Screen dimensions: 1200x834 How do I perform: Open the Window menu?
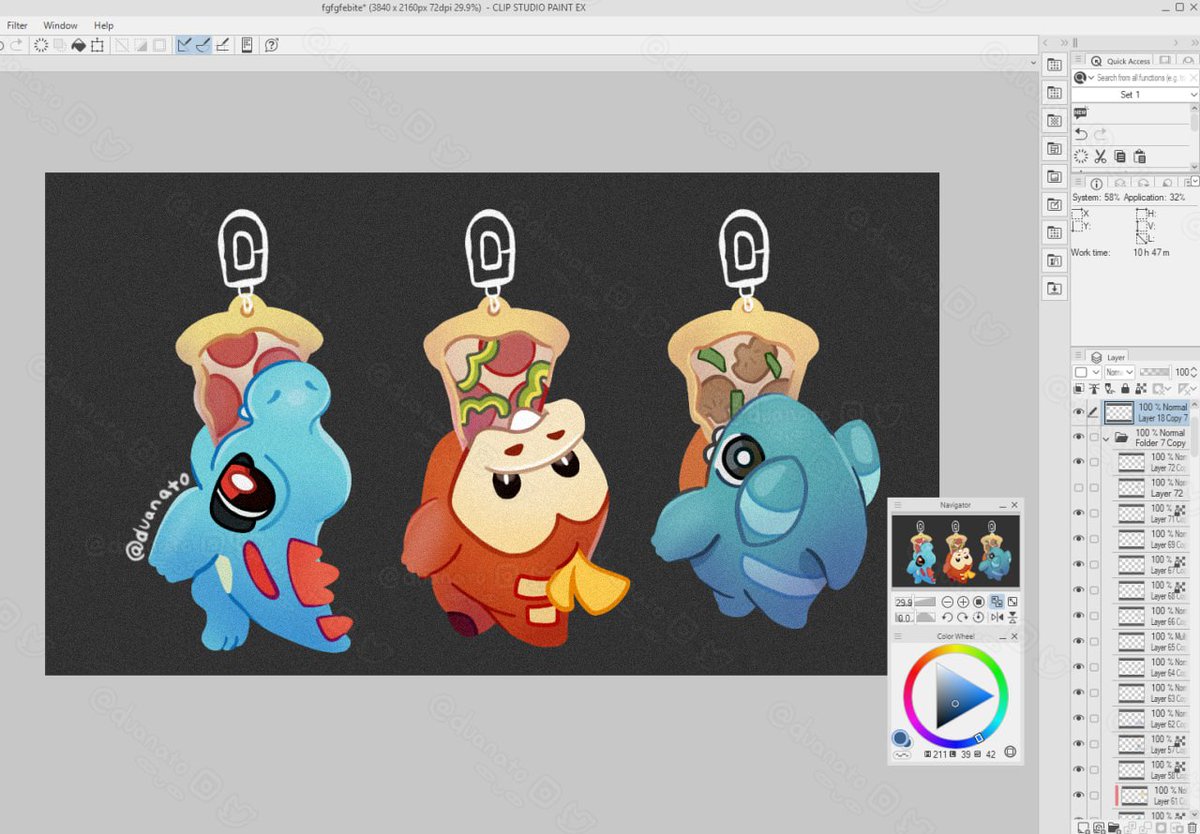(60, 25)
